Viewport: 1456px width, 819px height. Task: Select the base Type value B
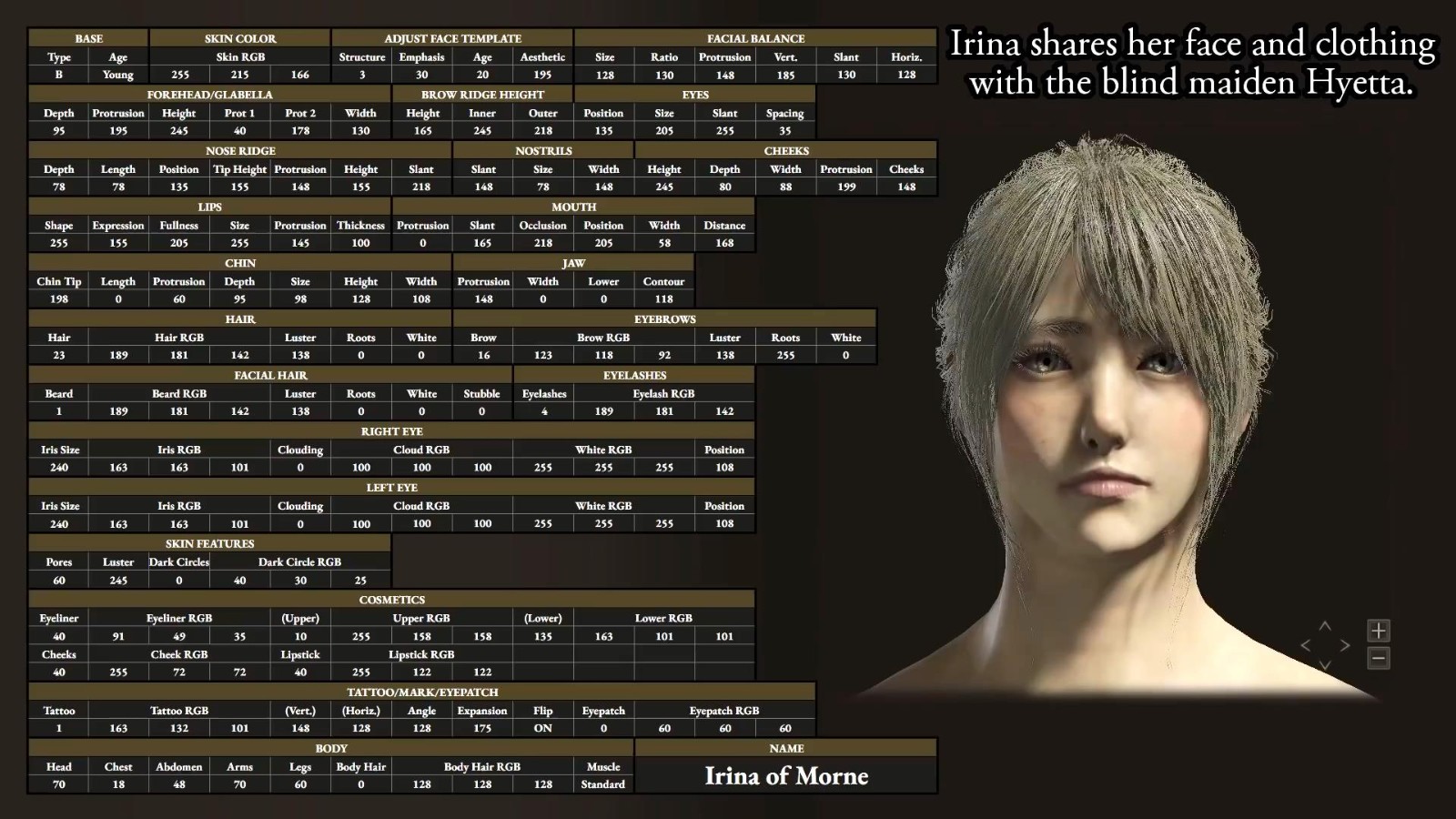58,75
